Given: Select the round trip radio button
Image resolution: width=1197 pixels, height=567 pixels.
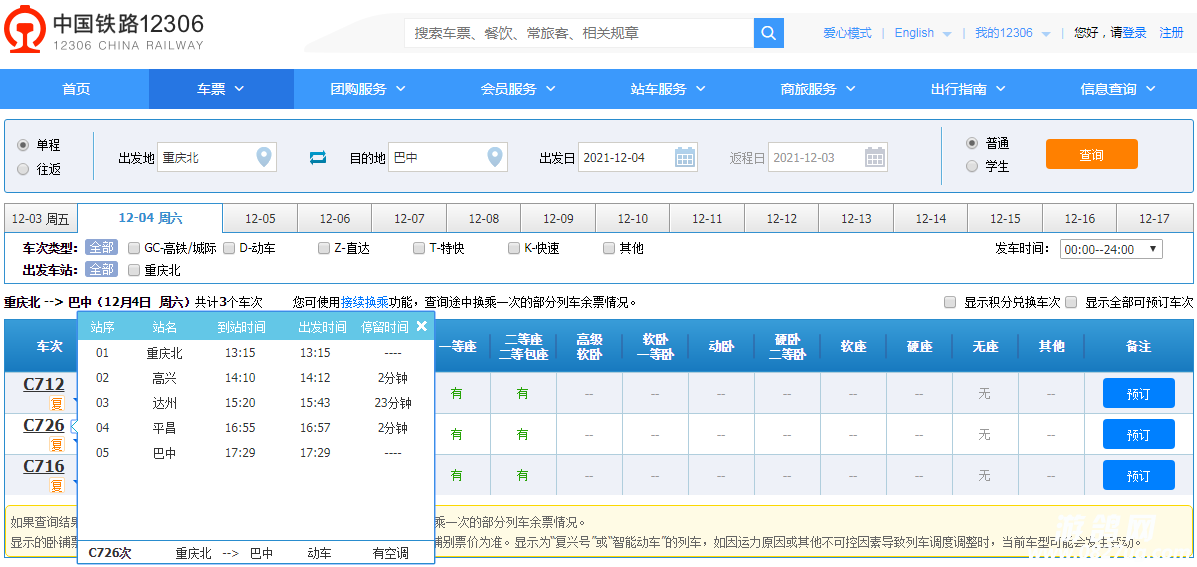Looking at the screenshot, I should tap(23, 169).
